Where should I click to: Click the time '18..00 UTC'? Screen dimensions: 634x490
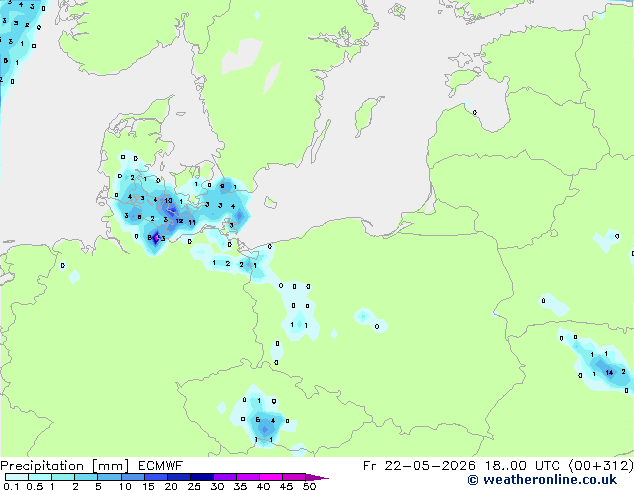click(x=522, y=466)
